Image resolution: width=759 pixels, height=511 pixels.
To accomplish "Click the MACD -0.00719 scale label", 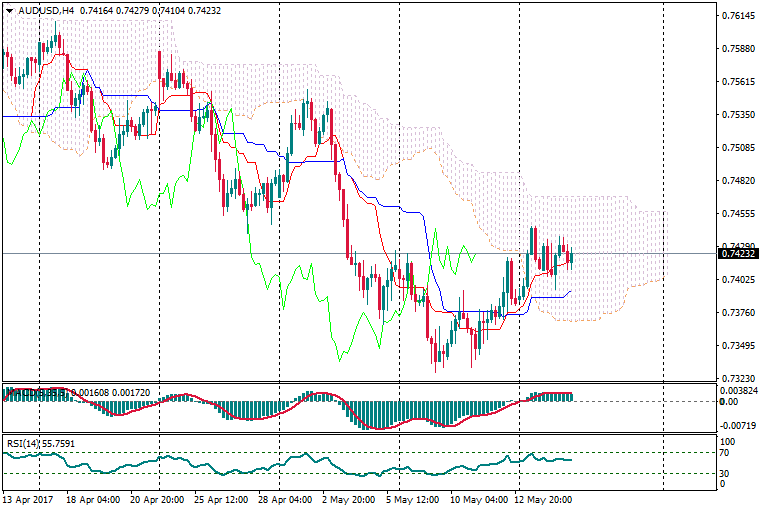I will point(738,425).
